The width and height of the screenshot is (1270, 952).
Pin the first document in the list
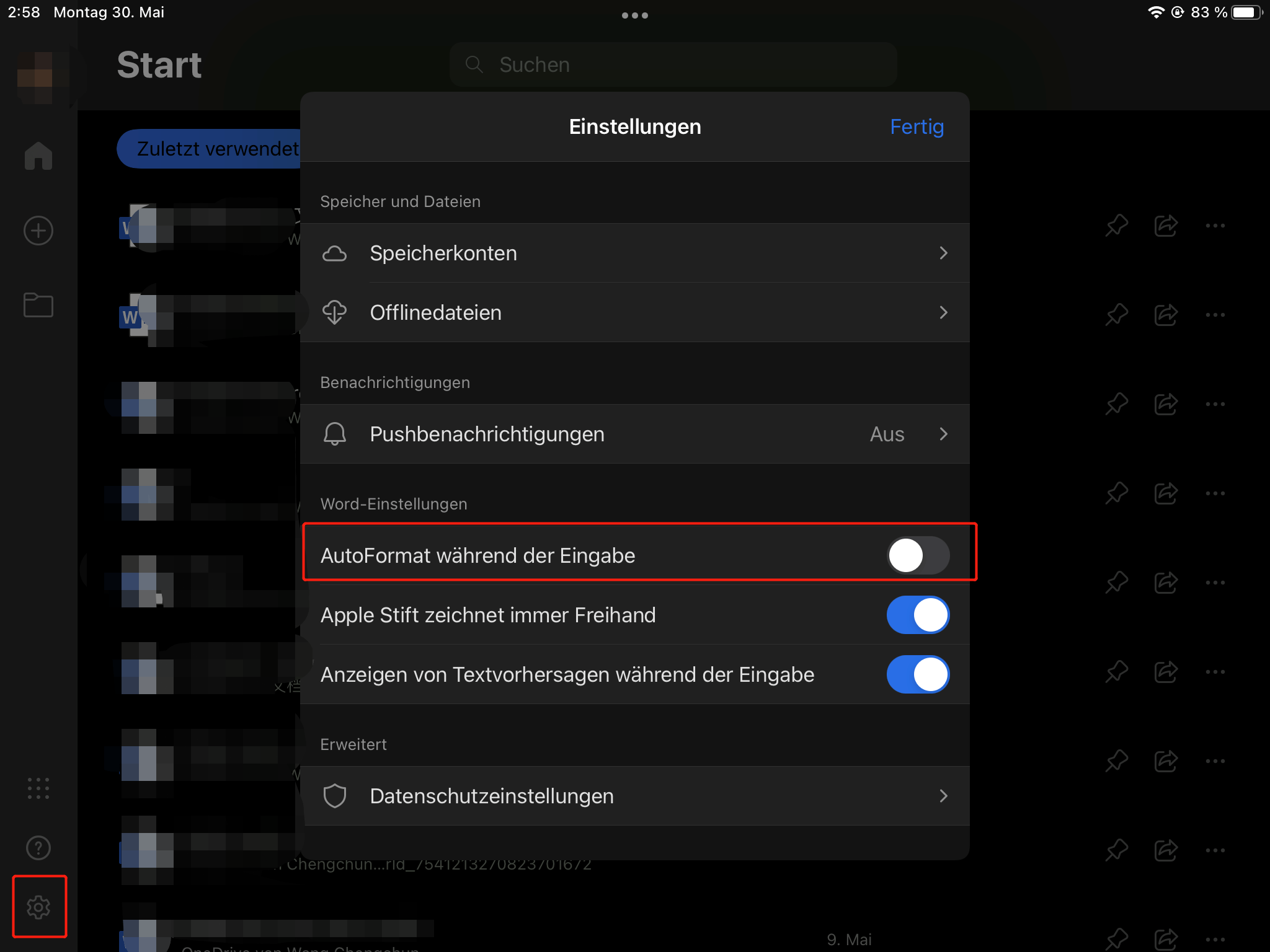pos(1116,226)
